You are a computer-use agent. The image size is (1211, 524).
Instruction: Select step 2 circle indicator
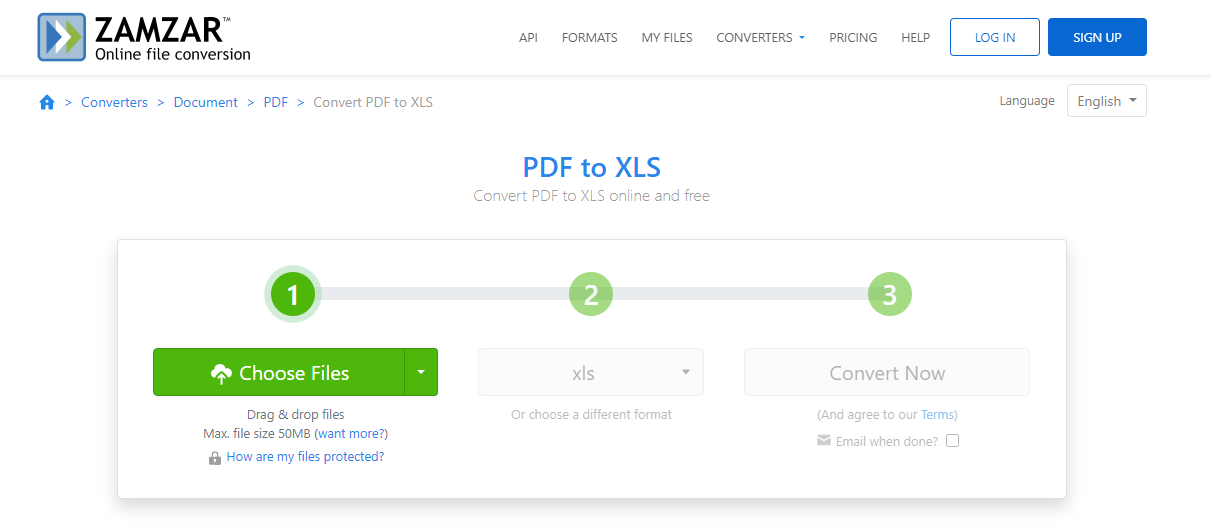(591, 295)
